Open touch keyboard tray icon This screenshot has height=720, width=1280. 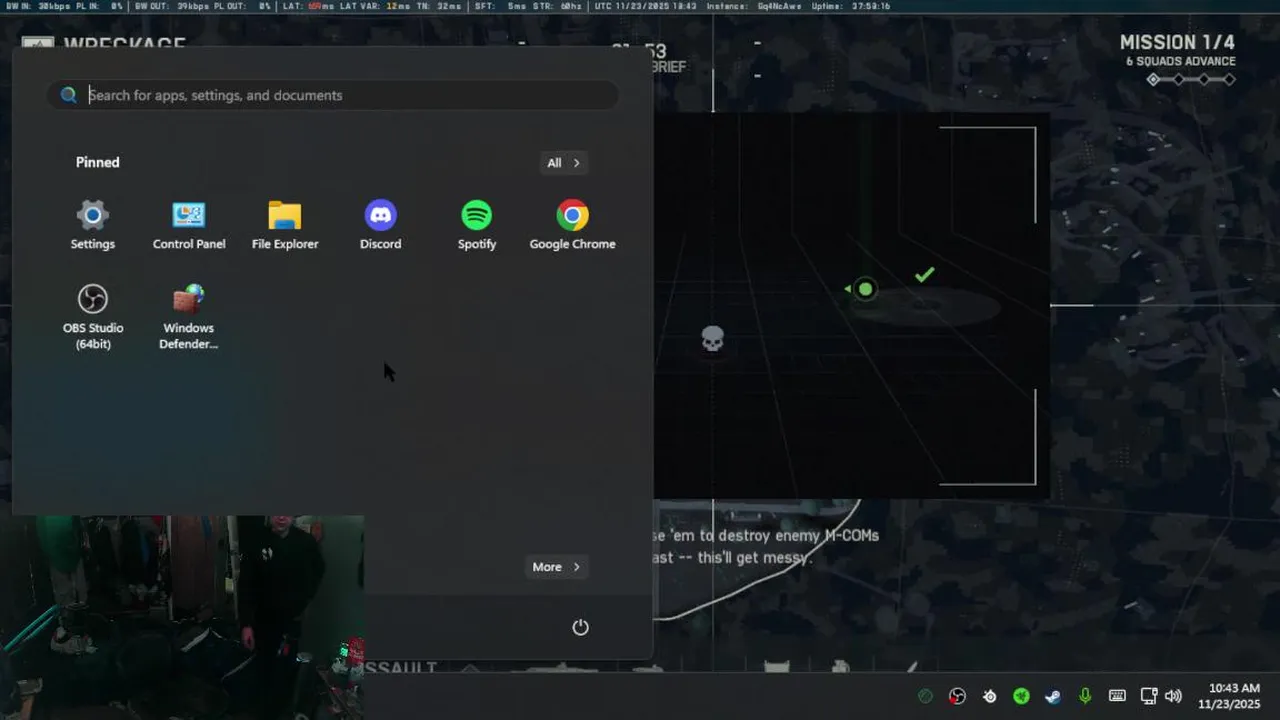click(x=1117, y=696)
